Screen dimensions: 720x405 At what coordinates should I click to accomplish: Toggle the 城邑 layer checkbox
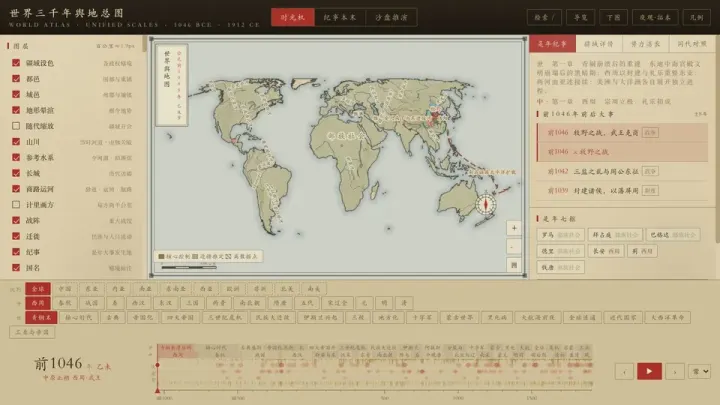tap(16, 94)
